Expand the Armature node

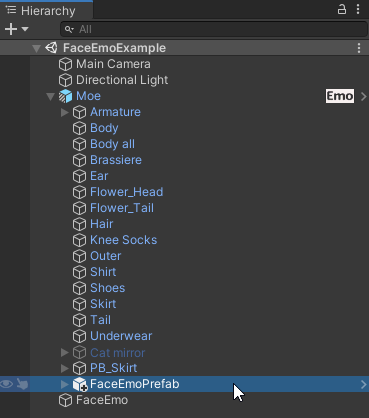65,112
